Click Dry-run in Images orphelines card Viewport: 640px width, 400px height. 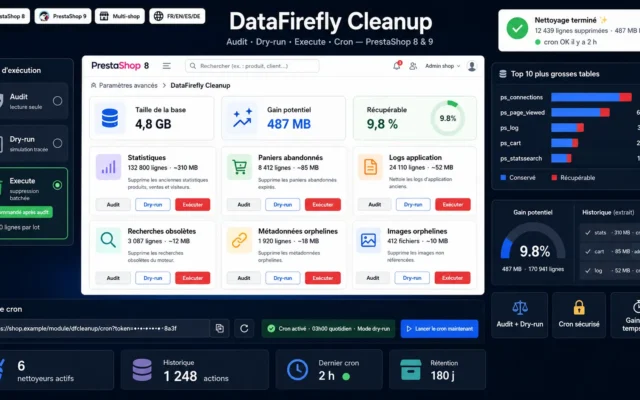pyautogui.click(x=412, y=278)
